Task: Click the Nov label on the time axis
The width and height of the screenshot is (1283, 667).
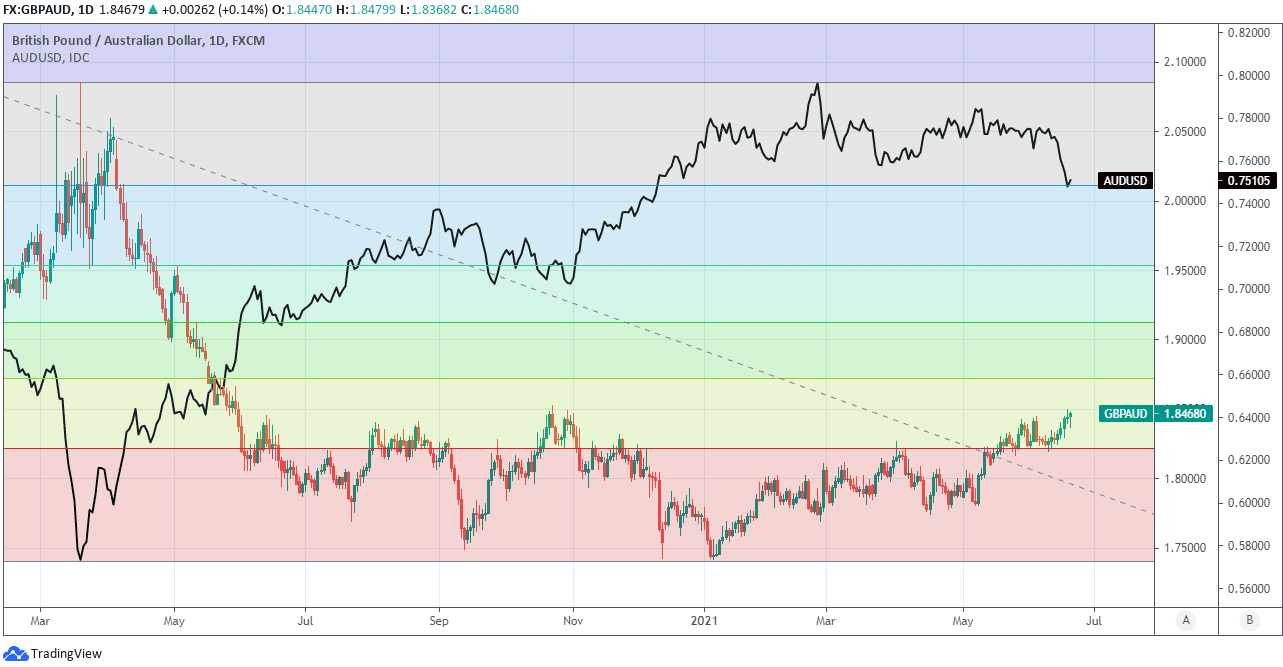Action: coord(573,620)
